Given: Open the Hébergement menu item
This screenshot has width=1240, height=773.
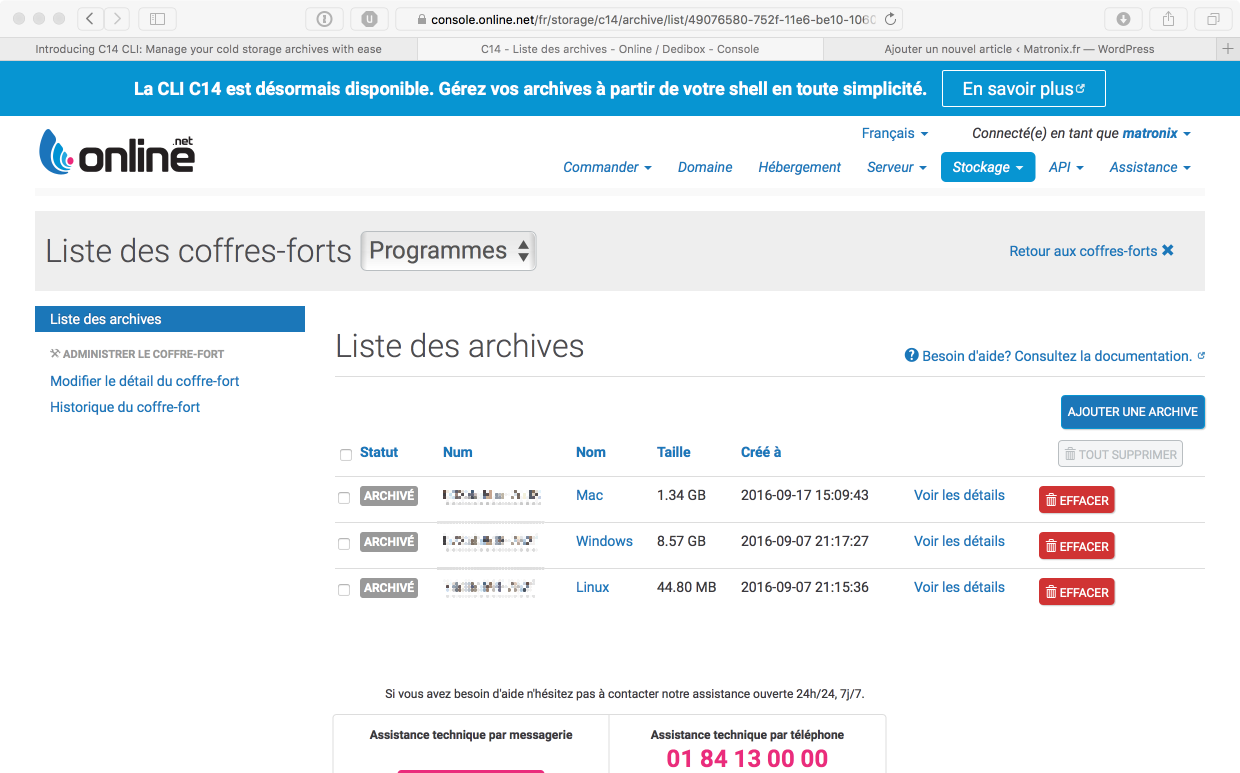Looking at the screenshot, I should point(799,167).
